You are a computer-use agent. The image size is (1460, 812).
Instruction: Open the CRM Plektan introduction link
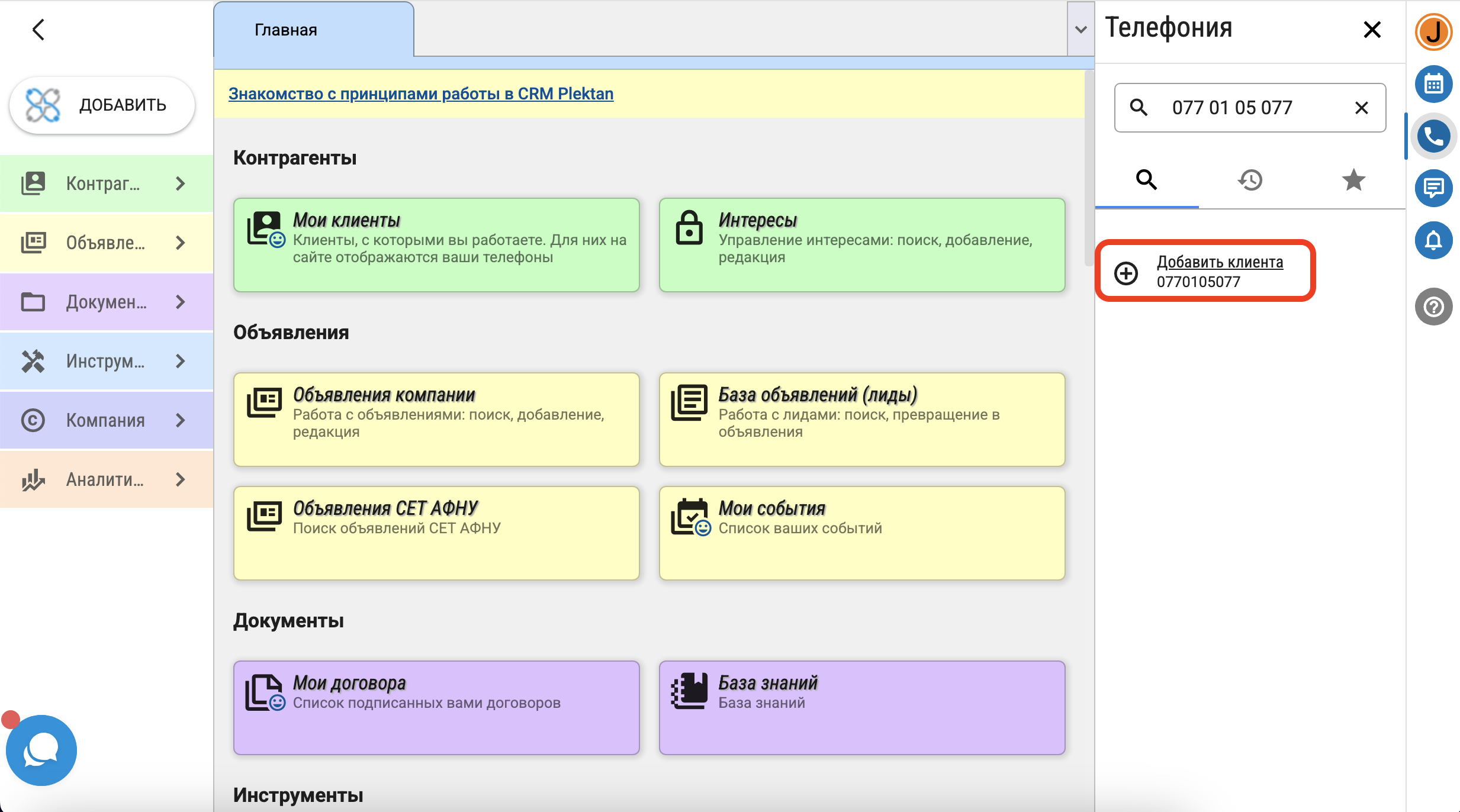point(420,94)
